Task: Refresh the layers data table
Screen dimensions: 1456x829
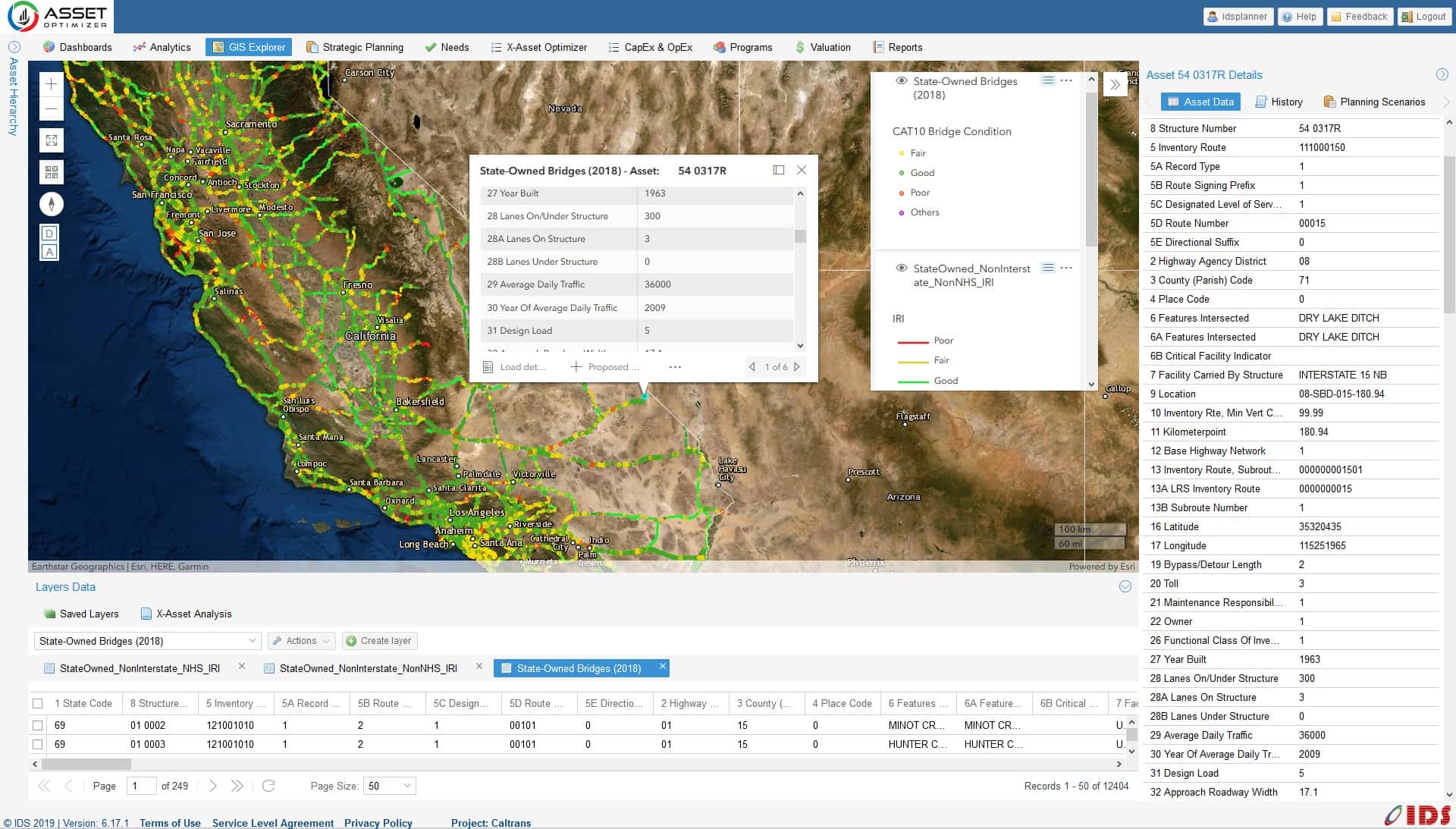Action: pyautogui.click(x=268, y=786)
